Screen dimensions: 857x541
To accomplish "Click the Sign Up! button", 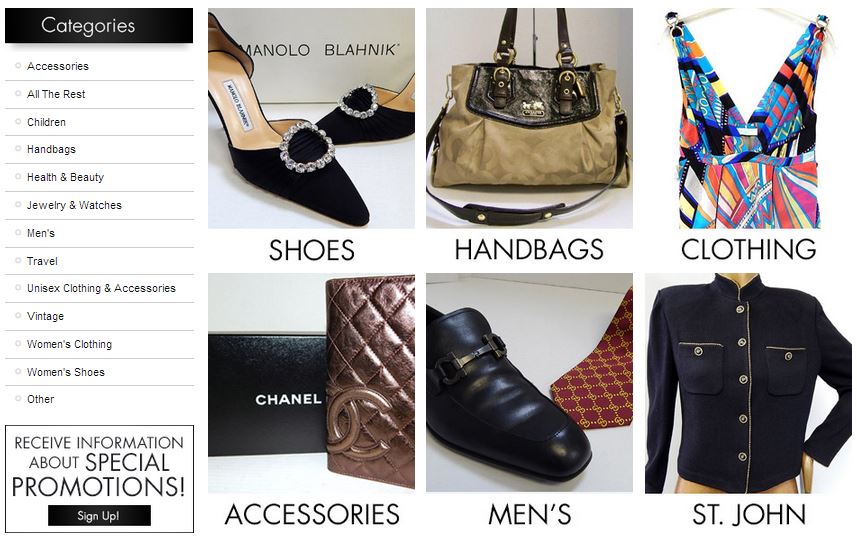I will [x=99, y=515].
